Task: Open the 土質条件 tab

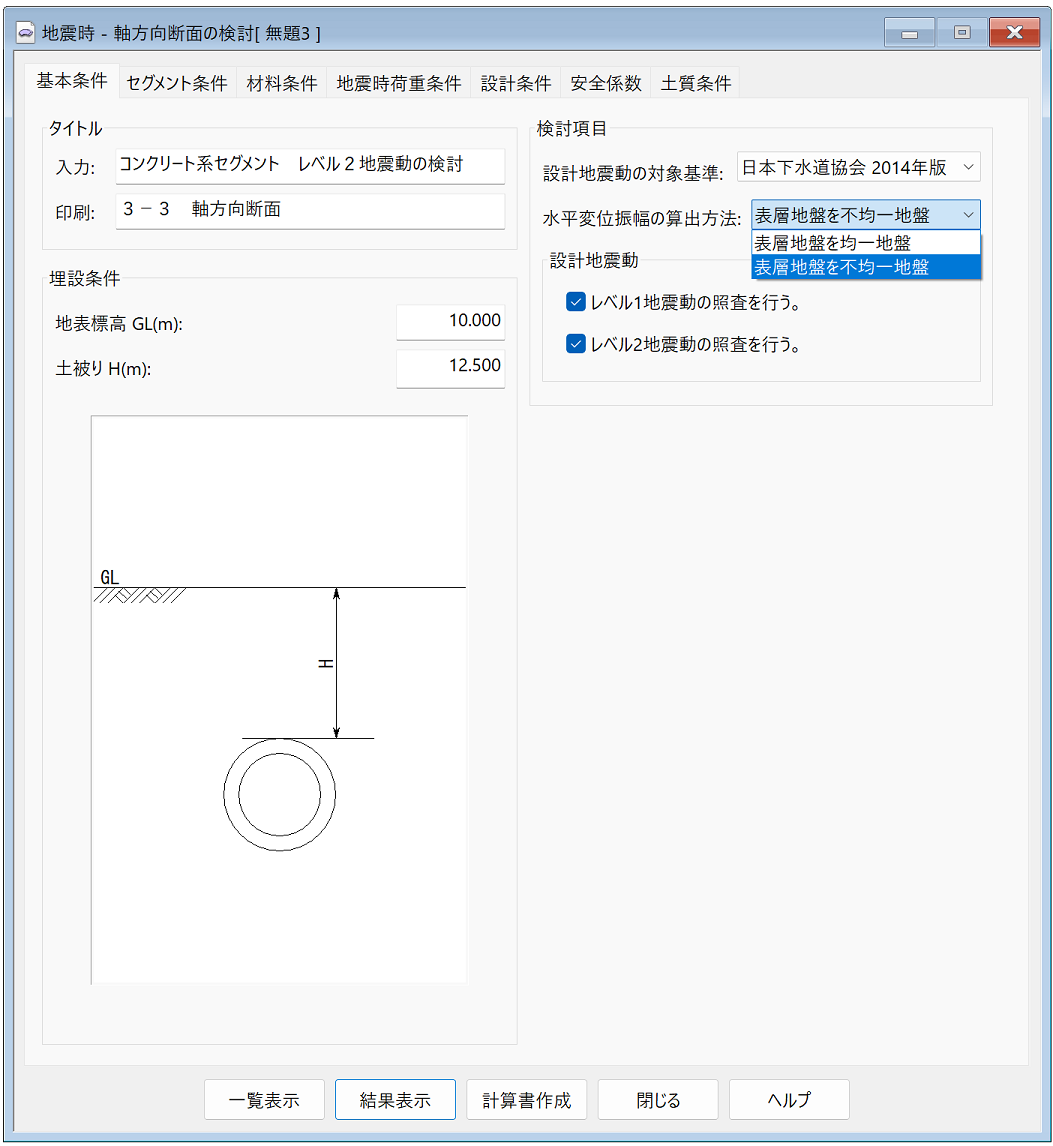Action: [695, 83]
